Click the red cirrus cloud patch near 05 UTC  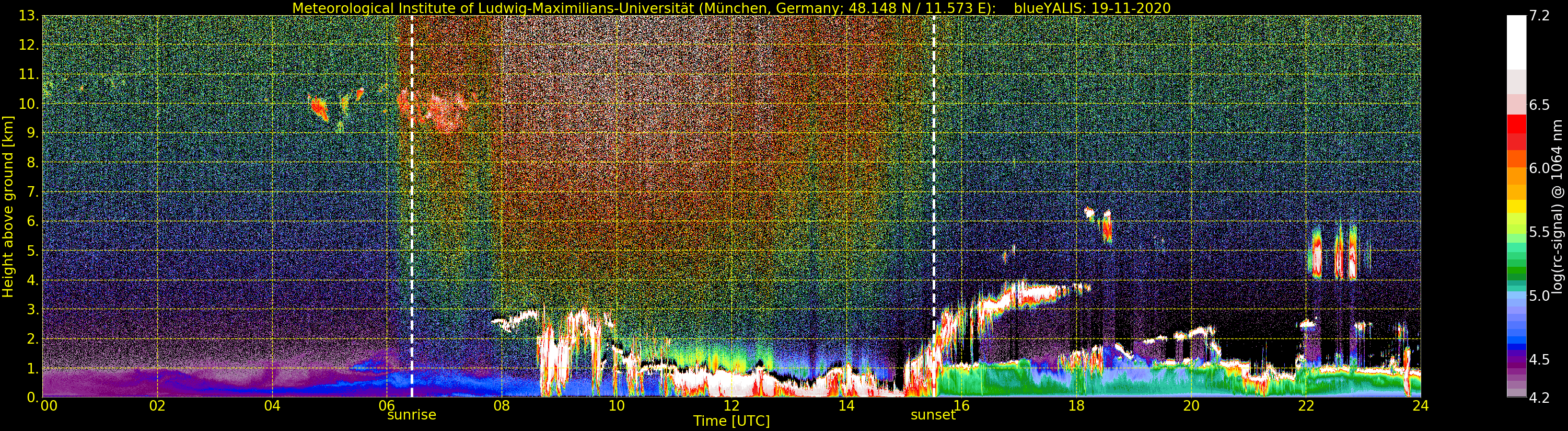(x=319, y=108)
